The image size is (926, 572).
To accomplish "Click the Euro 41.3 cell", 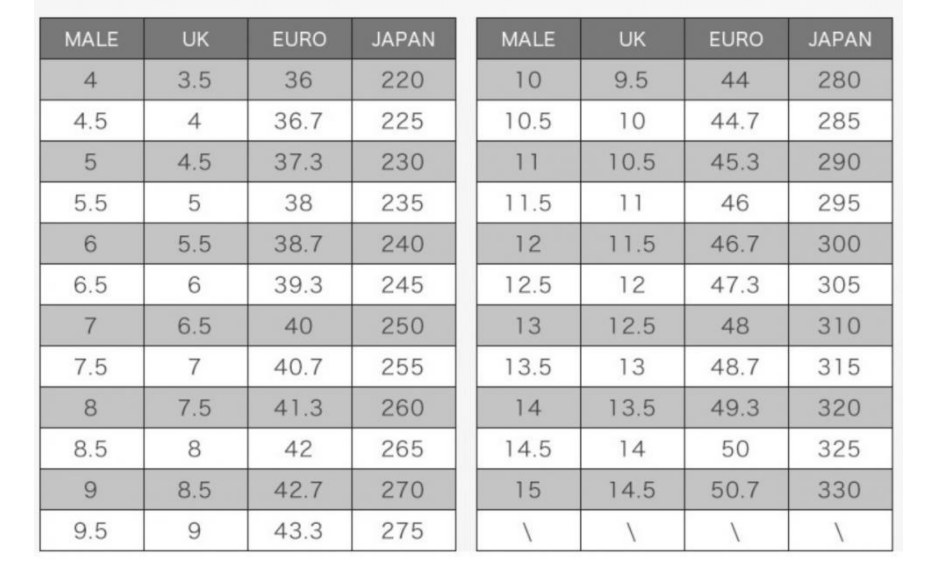I will point(299,408).
